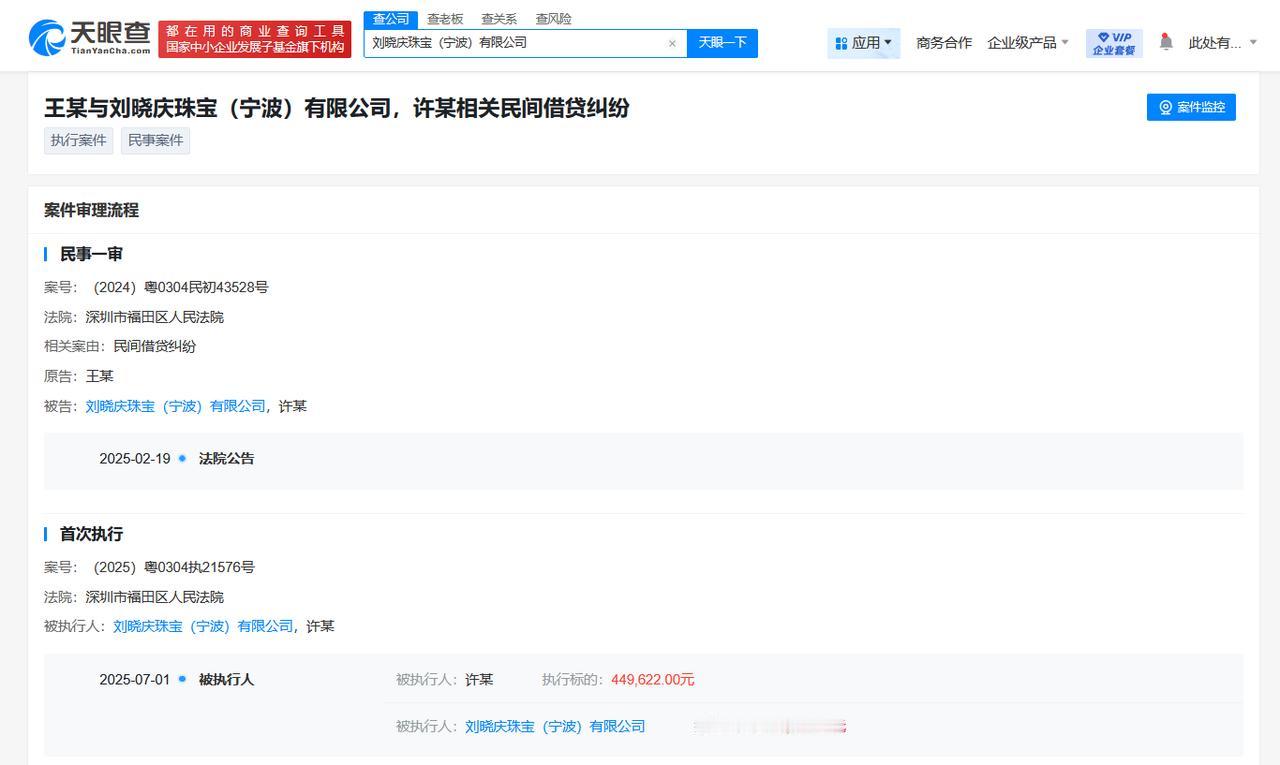Screen dimensions: 1280x765
Task: Select the 查公司 search tab
Action: click(x=391, y=19)
